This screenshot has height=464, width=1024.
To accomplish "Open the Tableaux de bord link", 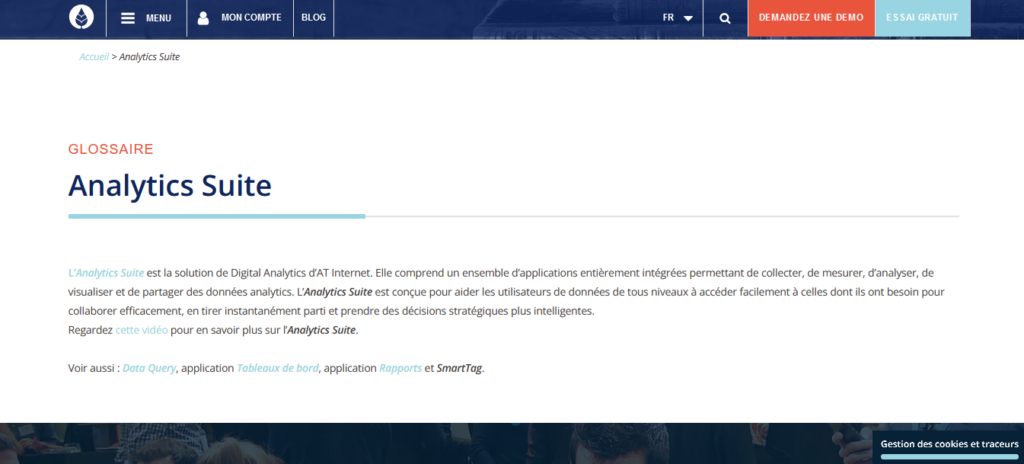I will (278, 368).
